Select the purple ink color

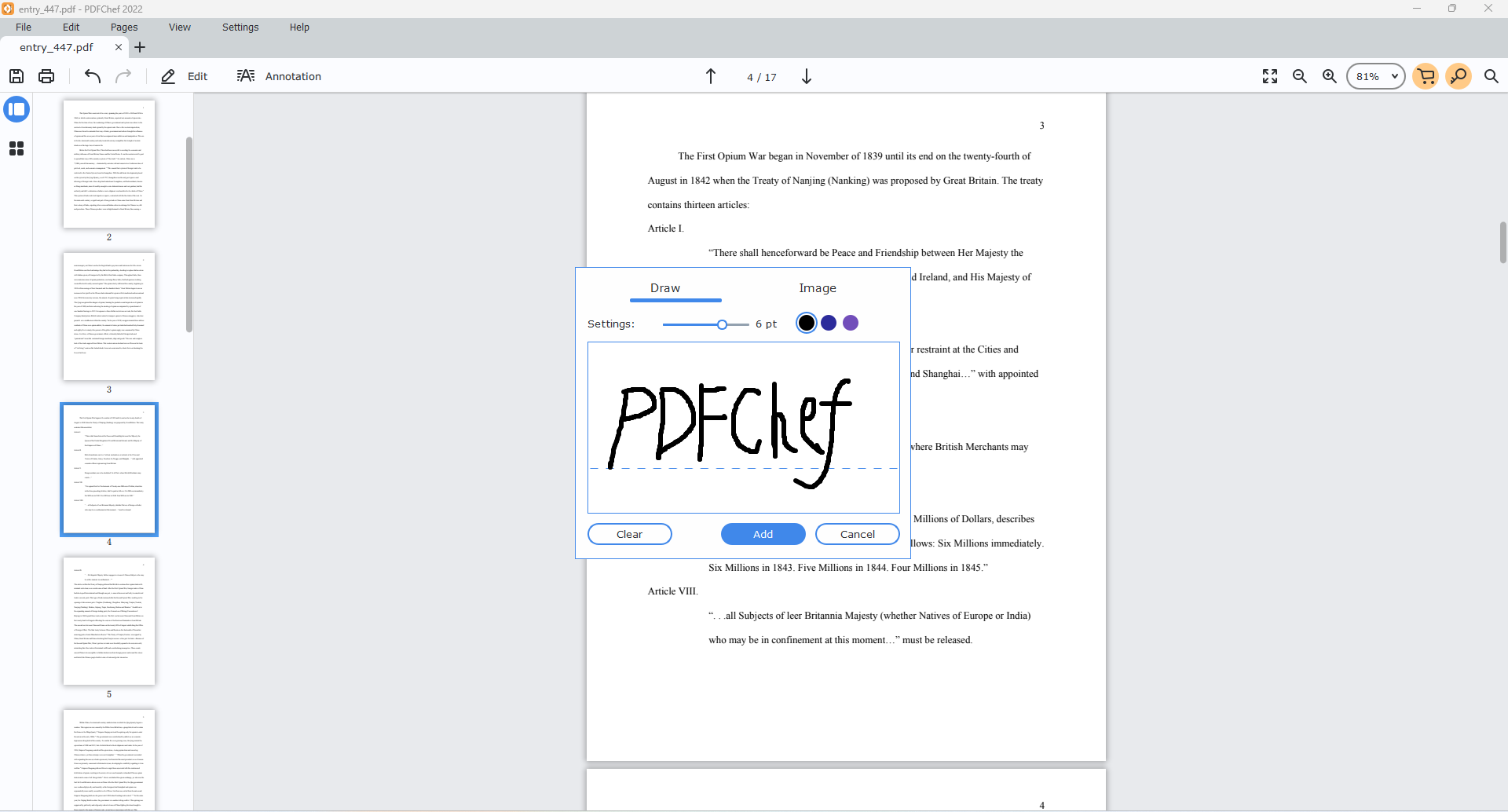tap(851, 323)
